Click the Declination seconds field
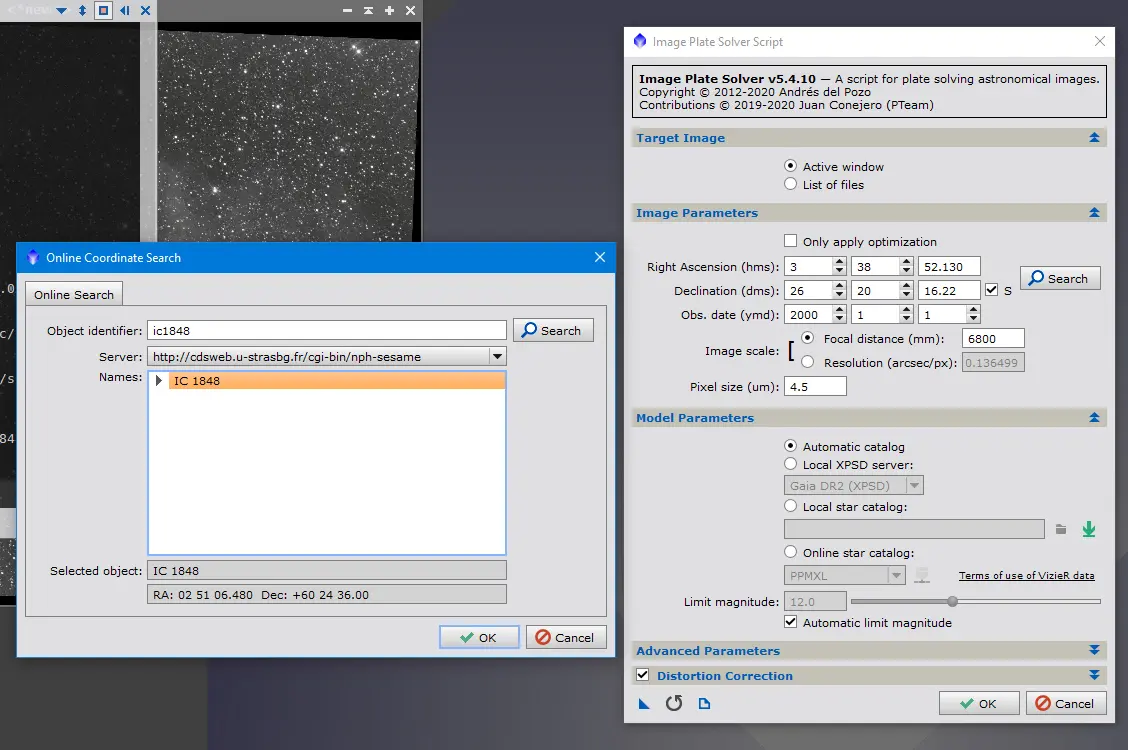The width and height of the screenshot is (1128, 750). (949, 290)
